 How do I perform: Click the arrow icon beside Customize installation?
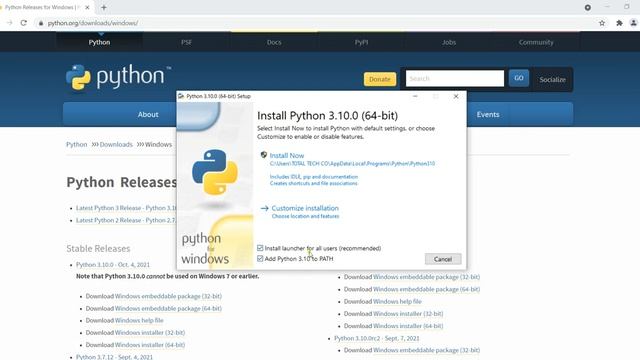[264, 208]
